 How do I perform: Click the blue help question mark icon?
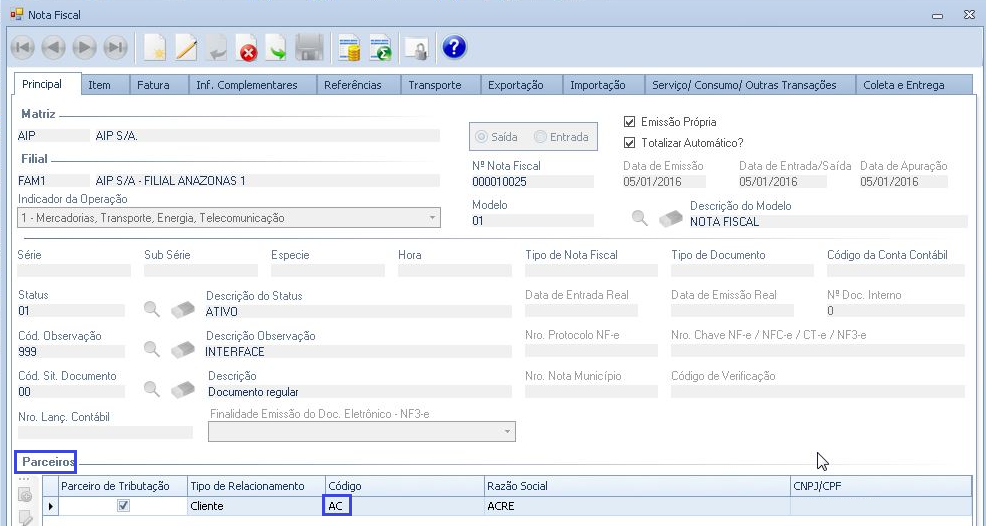(x=454, y=47)
